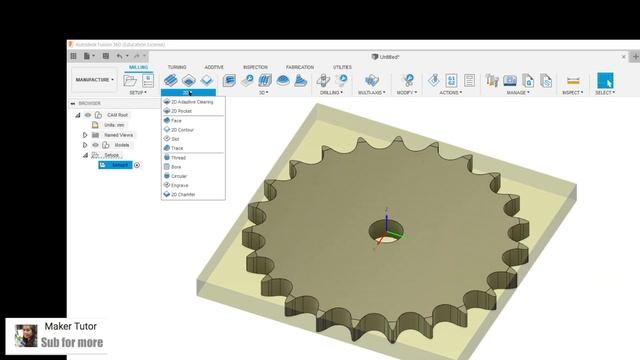This screenshot has height=360, width=640.
Task: Click the 2D Adaptive Clearing toolbar icon
Action: 171,80
